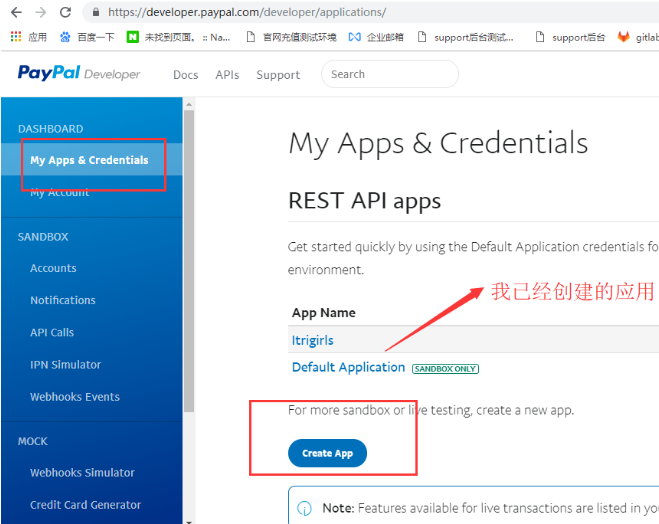Click the App Name column header
Viewport: 659px width, 524px height.
coord(324,313)
